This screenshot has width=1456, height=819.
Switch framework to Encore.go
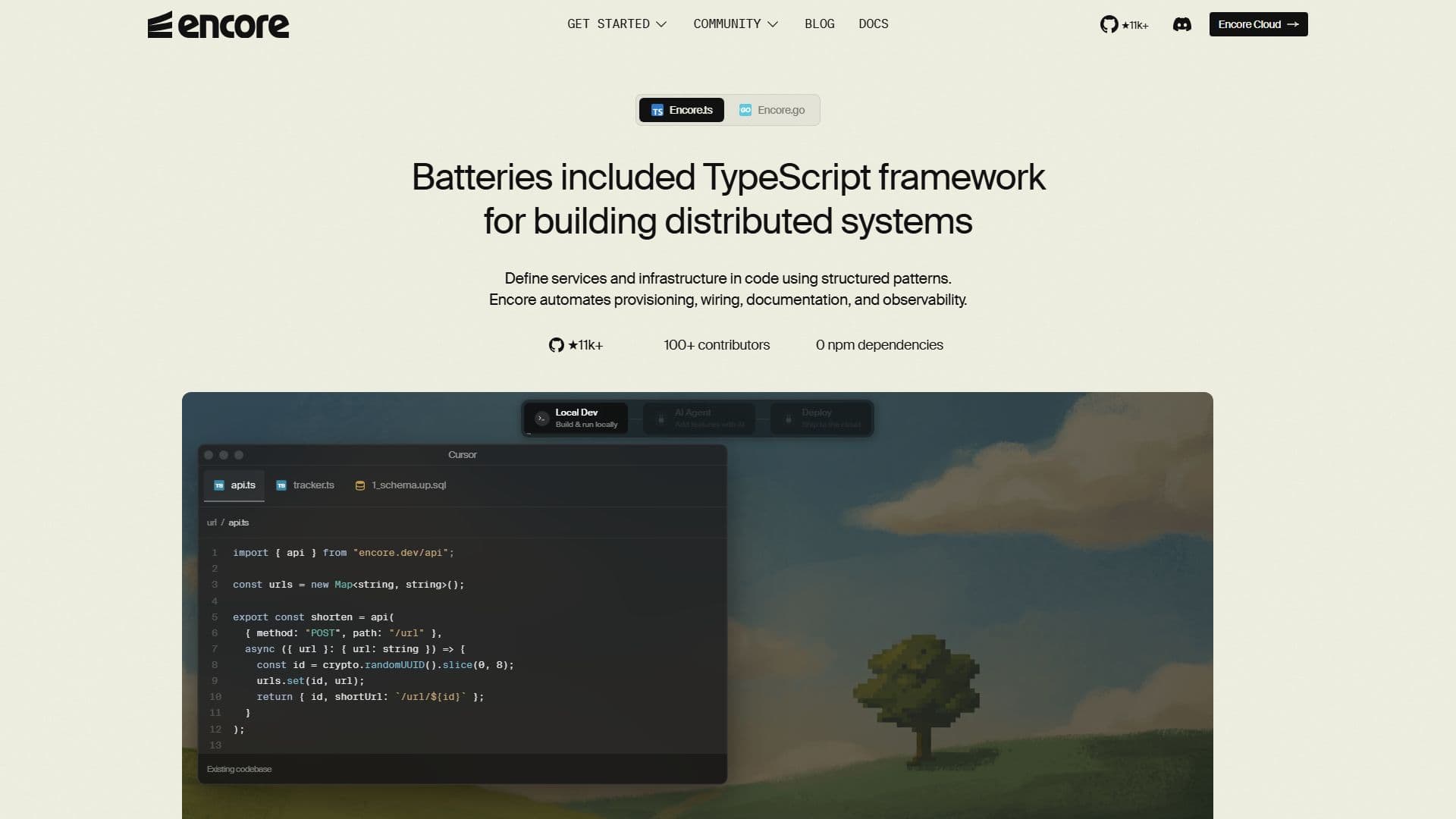[x=772, y=110]
